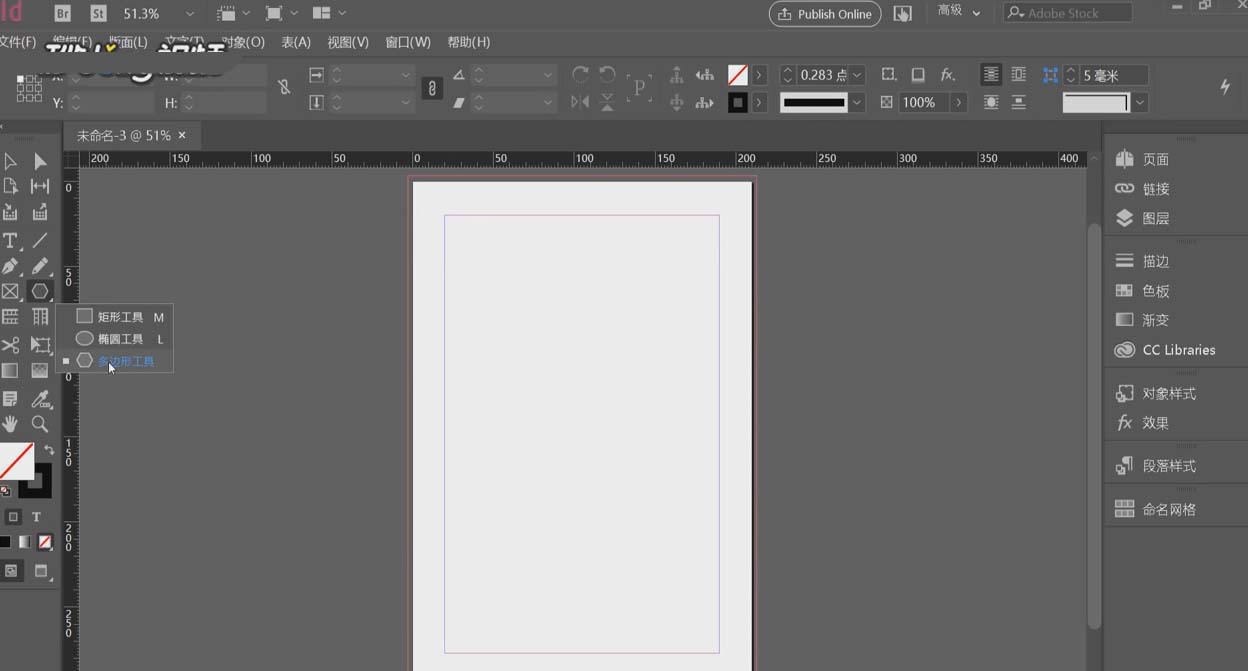Screen dimensions: 1248x671
Task: Select the Hand tool
Action: click(10, 424)
